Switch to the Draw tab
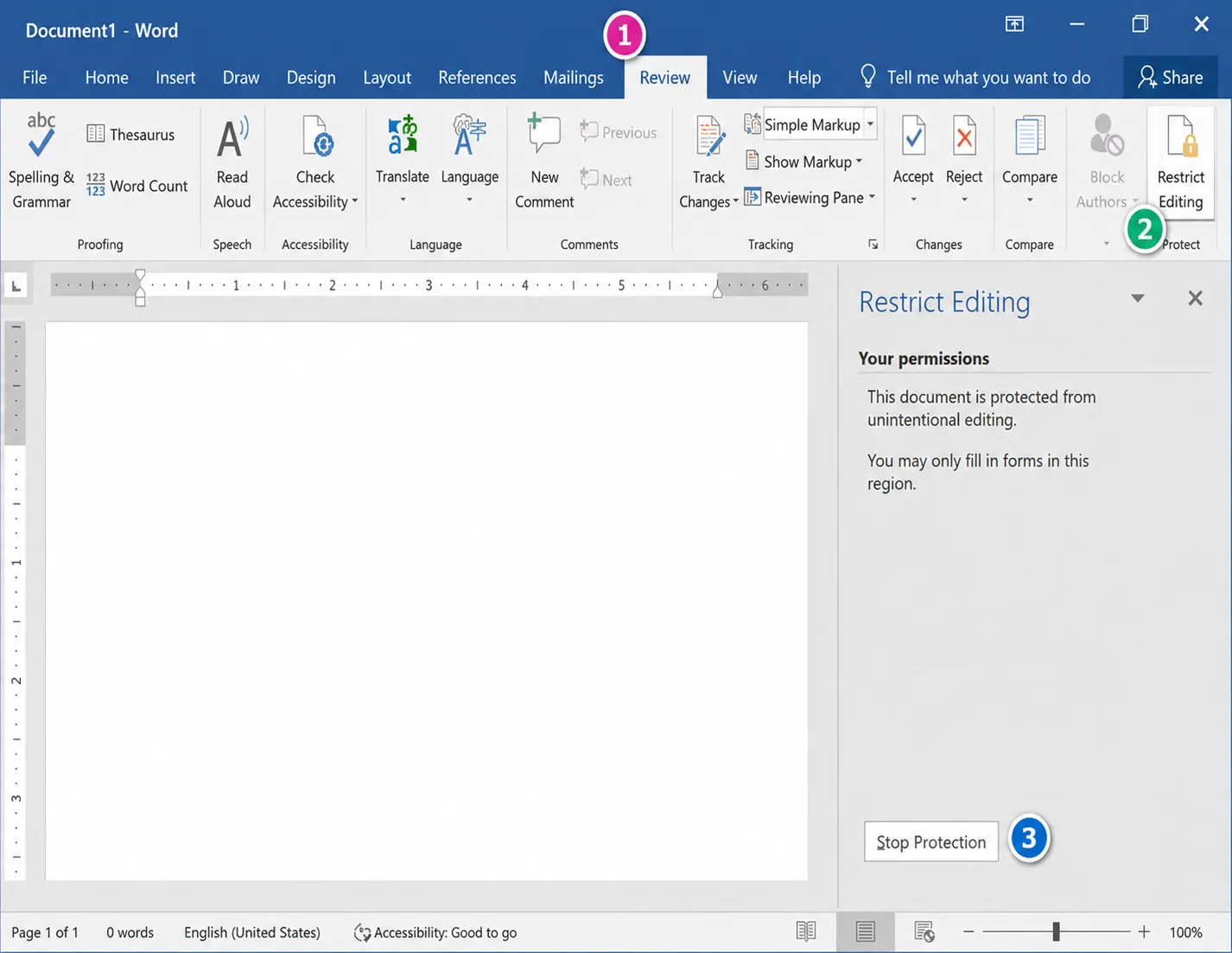 (x=241, y=77)
